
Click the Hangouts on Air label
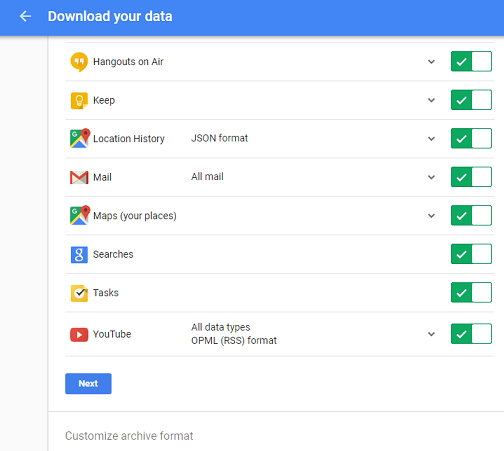[128, 62]
